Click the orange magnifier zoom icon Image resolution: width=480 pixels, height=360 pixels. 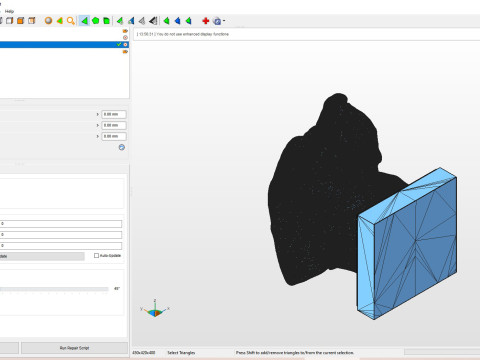[x=70, y=21]
